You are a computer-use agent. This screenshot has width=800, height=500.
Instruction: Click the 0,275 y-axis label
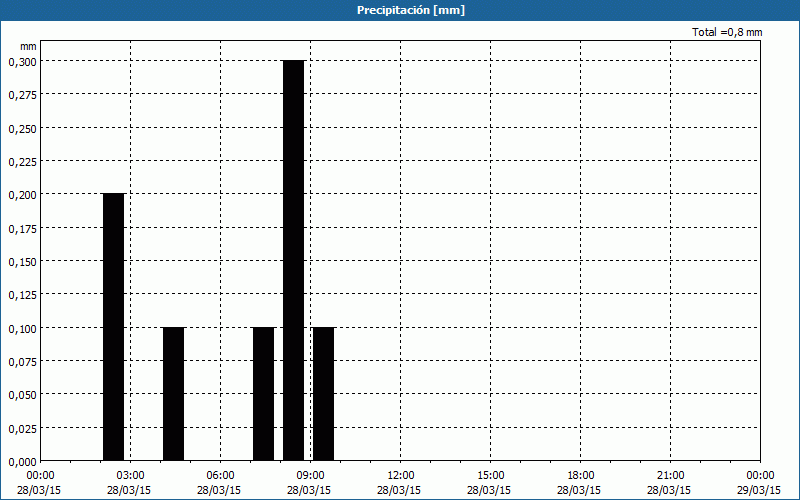coord(22,94)
